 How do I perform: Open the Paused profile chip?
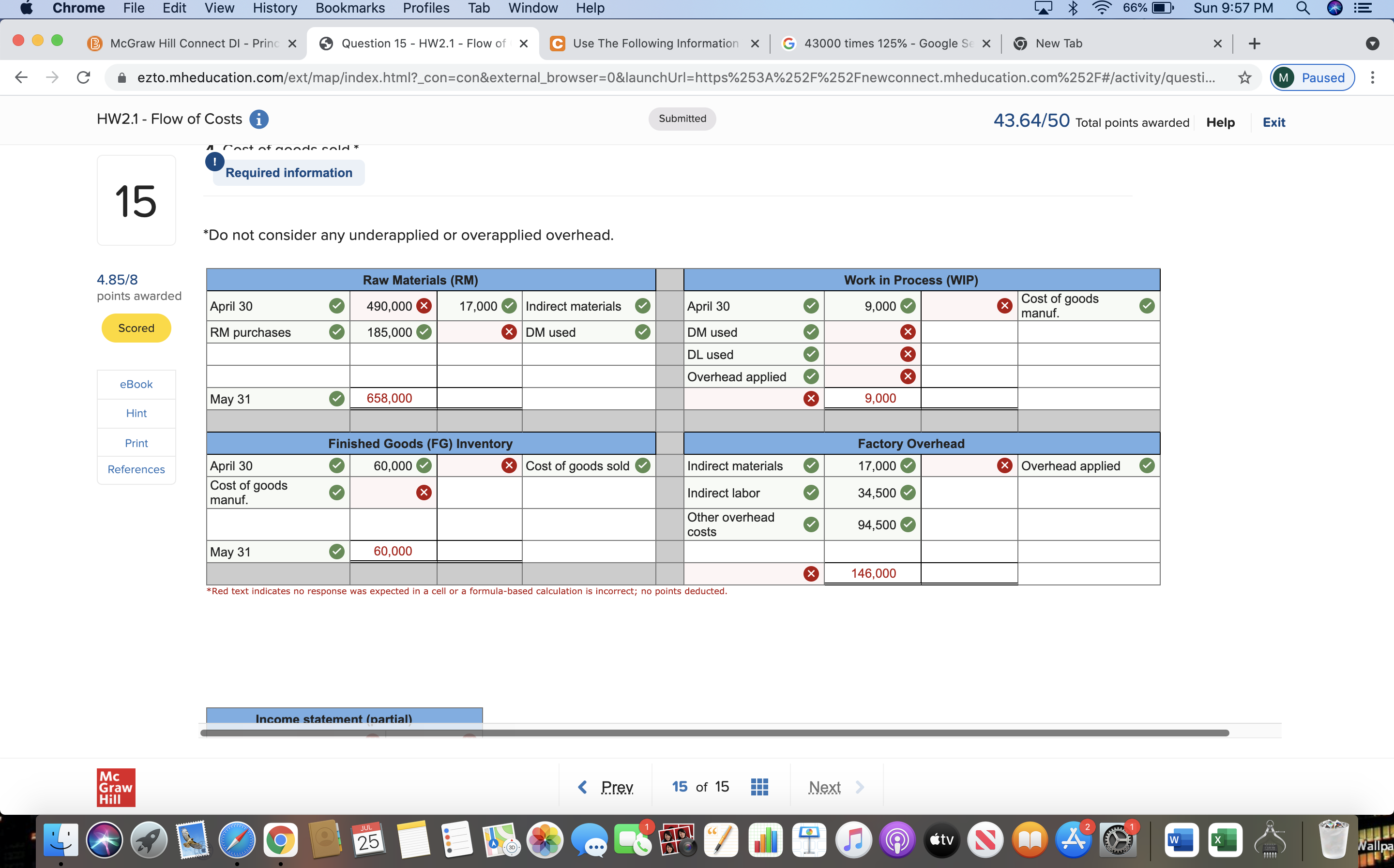pyautogui.click(x=1313, y=77)
